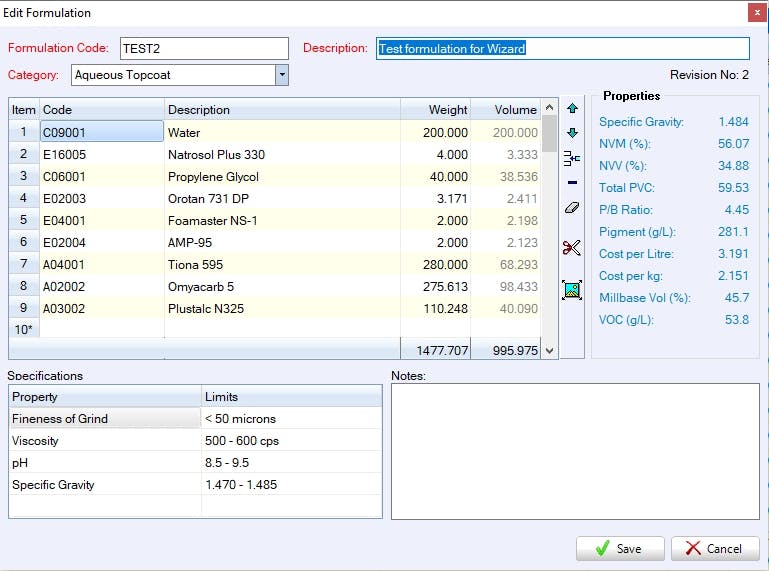
Task: Click the insert row icon
Action: point(572,158)
